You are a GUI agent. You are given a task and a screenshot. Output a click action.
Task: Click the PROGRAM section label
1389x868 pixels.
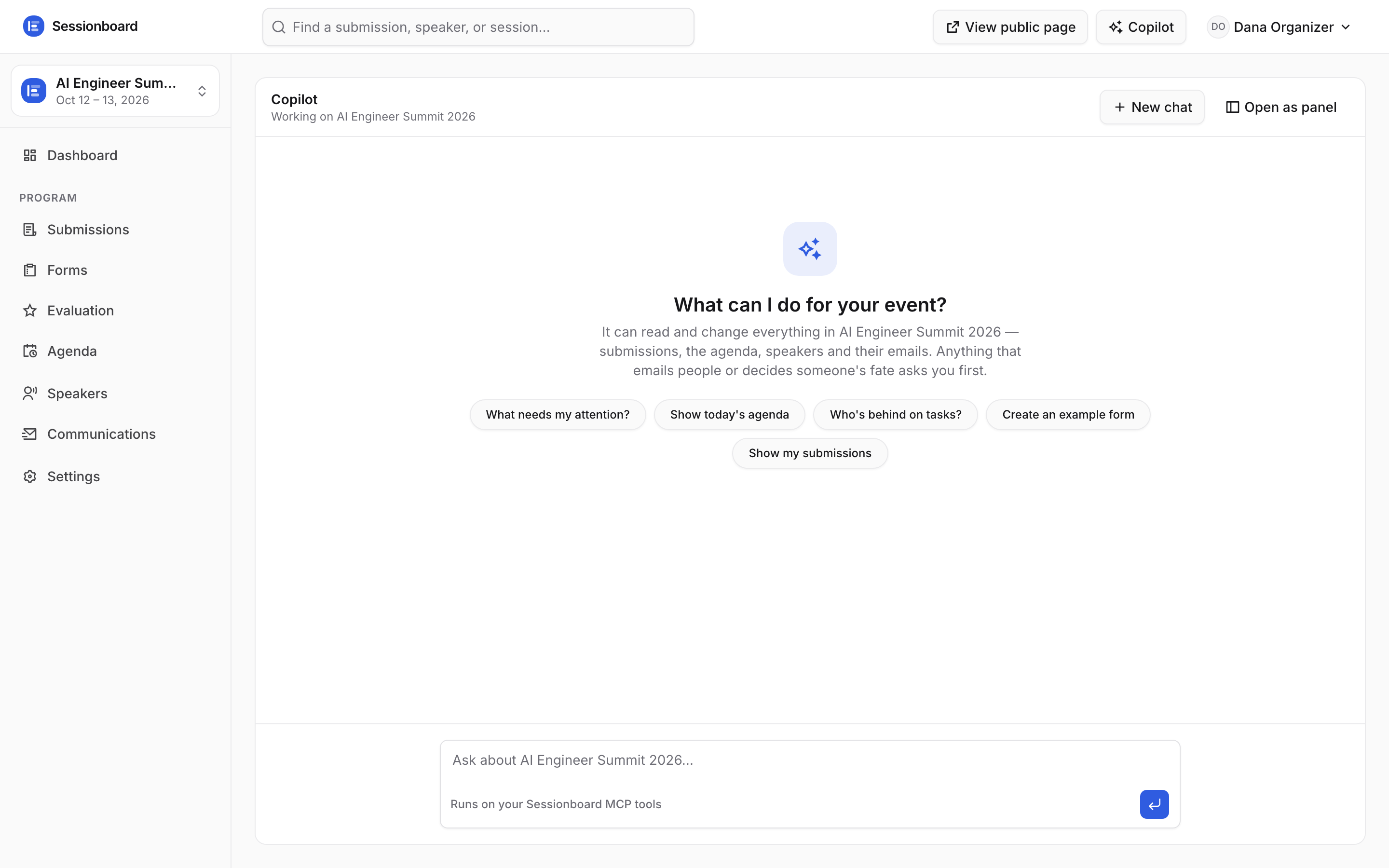tap(48, 198)
